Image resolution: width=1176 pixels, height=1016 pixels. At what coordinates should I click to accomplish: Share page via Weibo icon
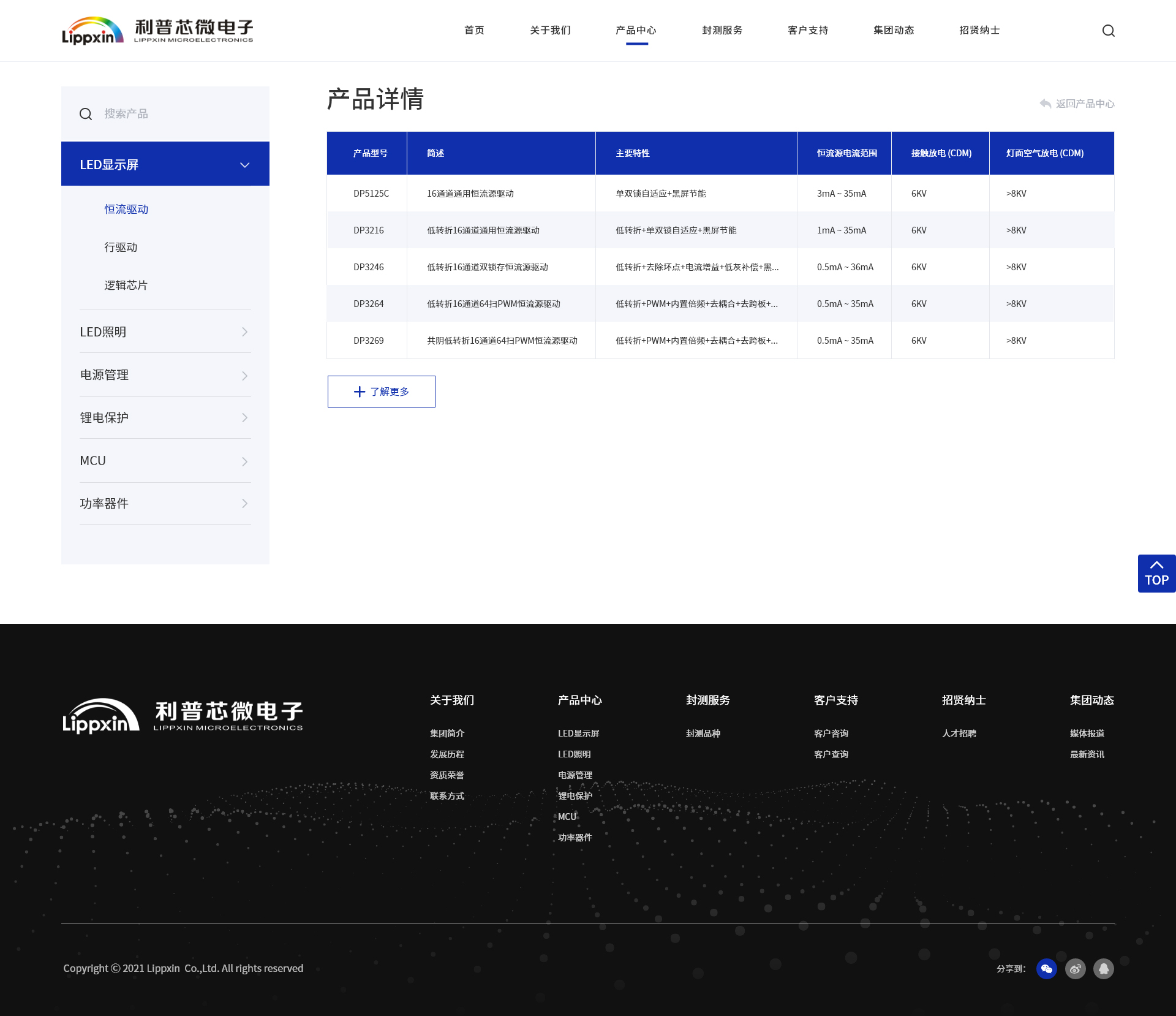click(x=1075, y=969)
